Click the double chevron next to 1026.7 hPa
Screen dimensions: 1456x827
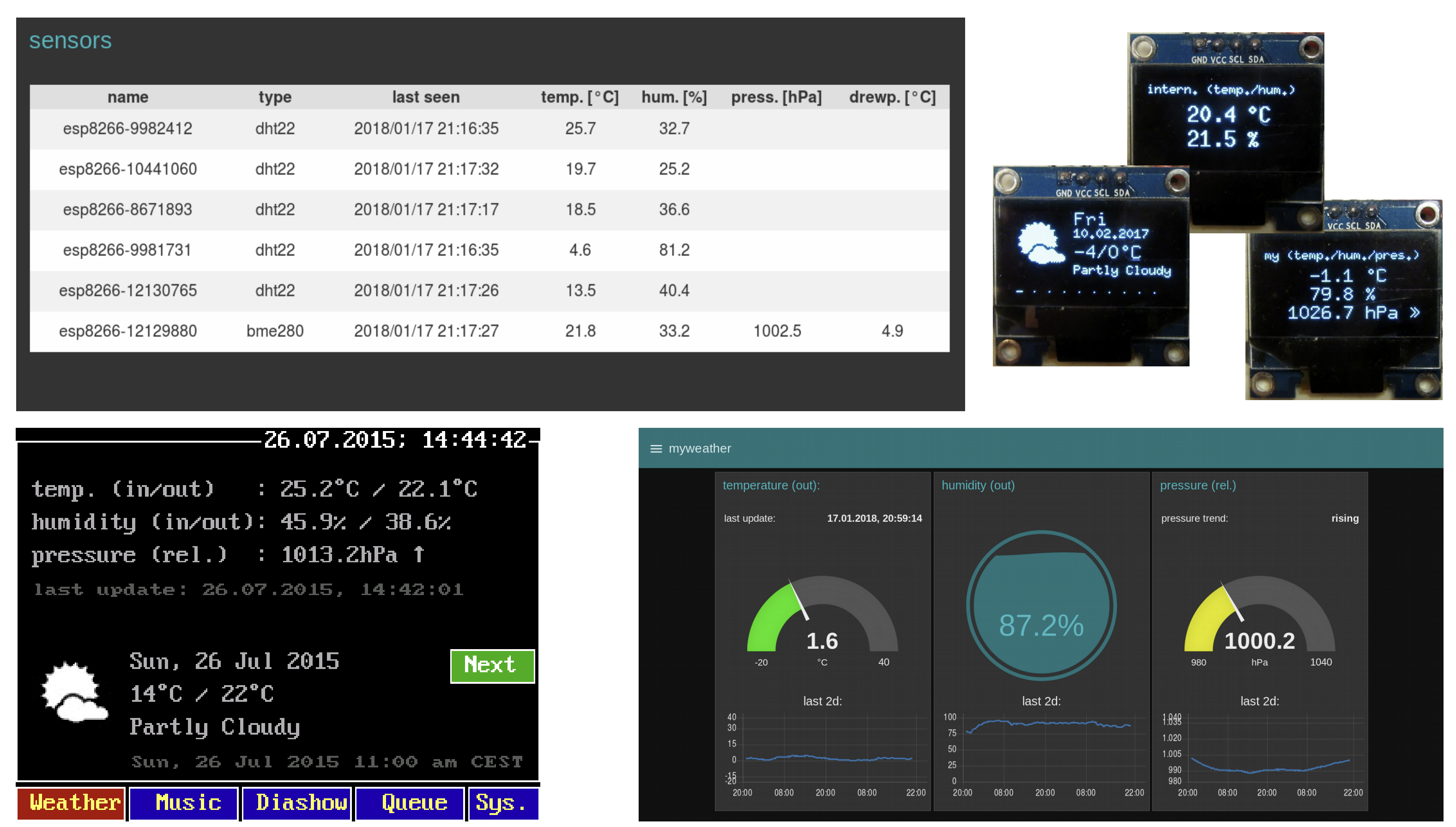click(1414, 312)
